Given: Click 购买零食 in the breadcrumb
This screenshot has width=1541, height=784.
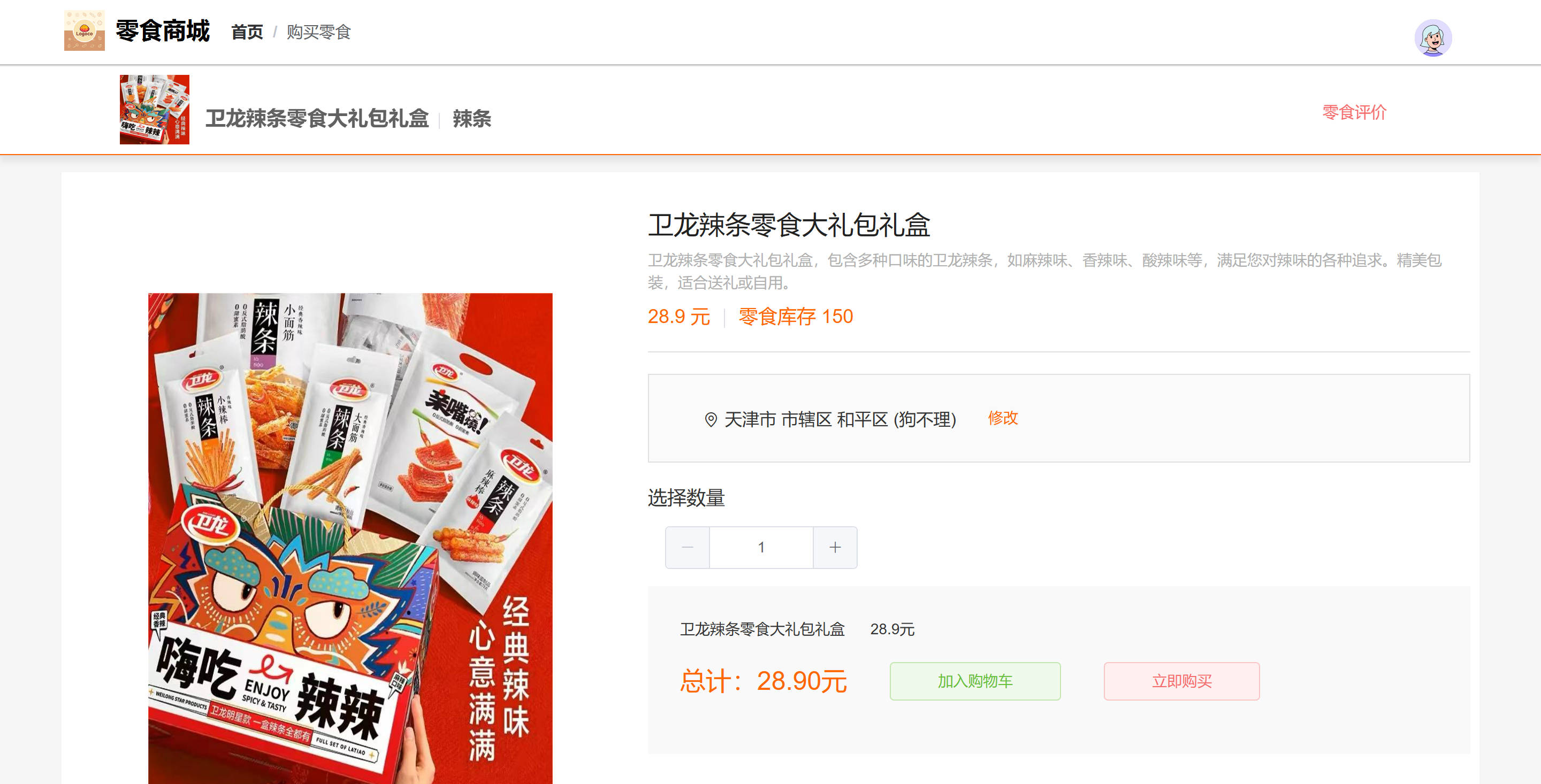Looking at the screenshot, I should click(x=318, y=32).
